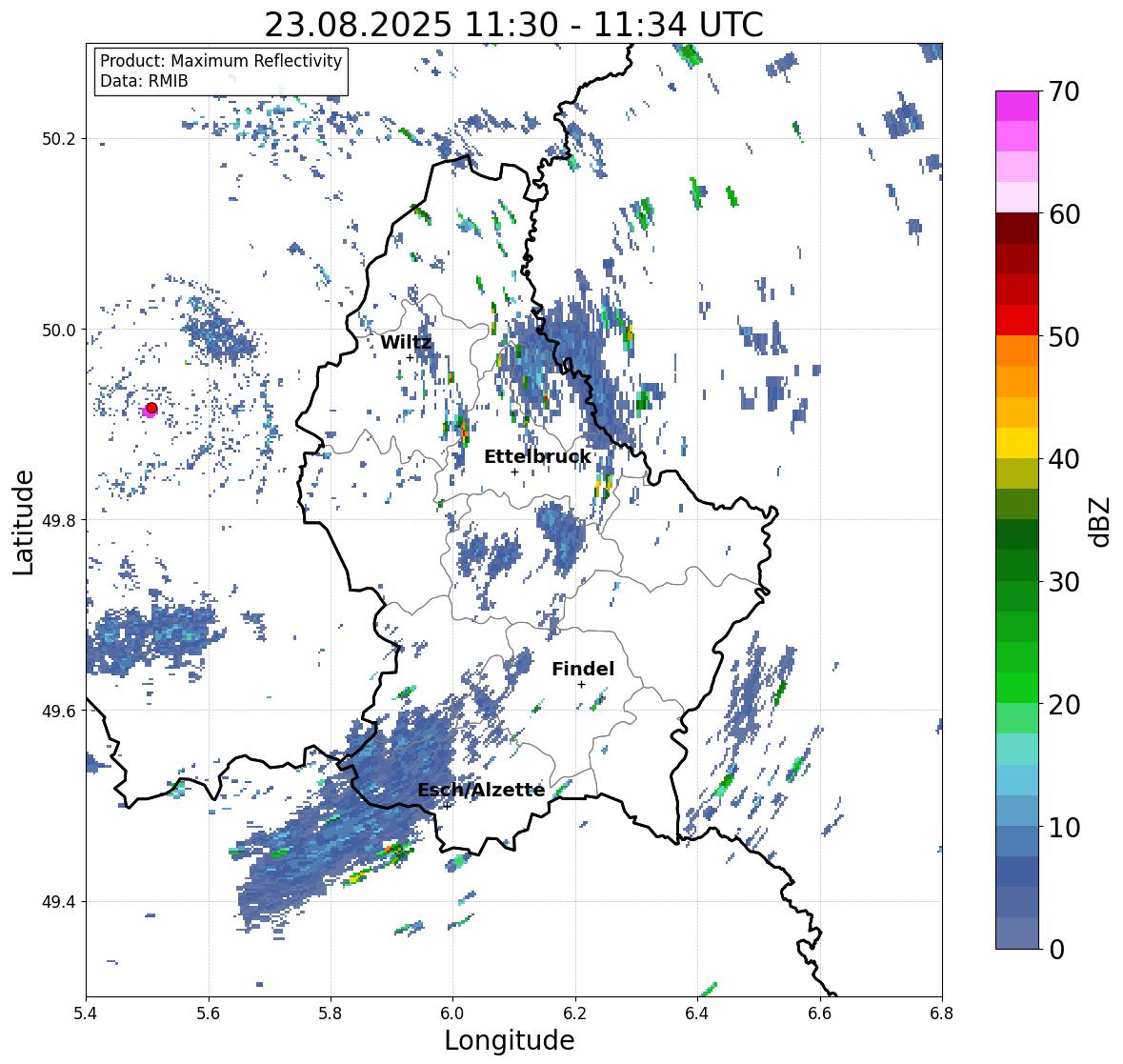Image resolution: width=1123 pixels, height=1064 pixels.
Task: Click the colorbar value 10
Action: point(1064,827)
